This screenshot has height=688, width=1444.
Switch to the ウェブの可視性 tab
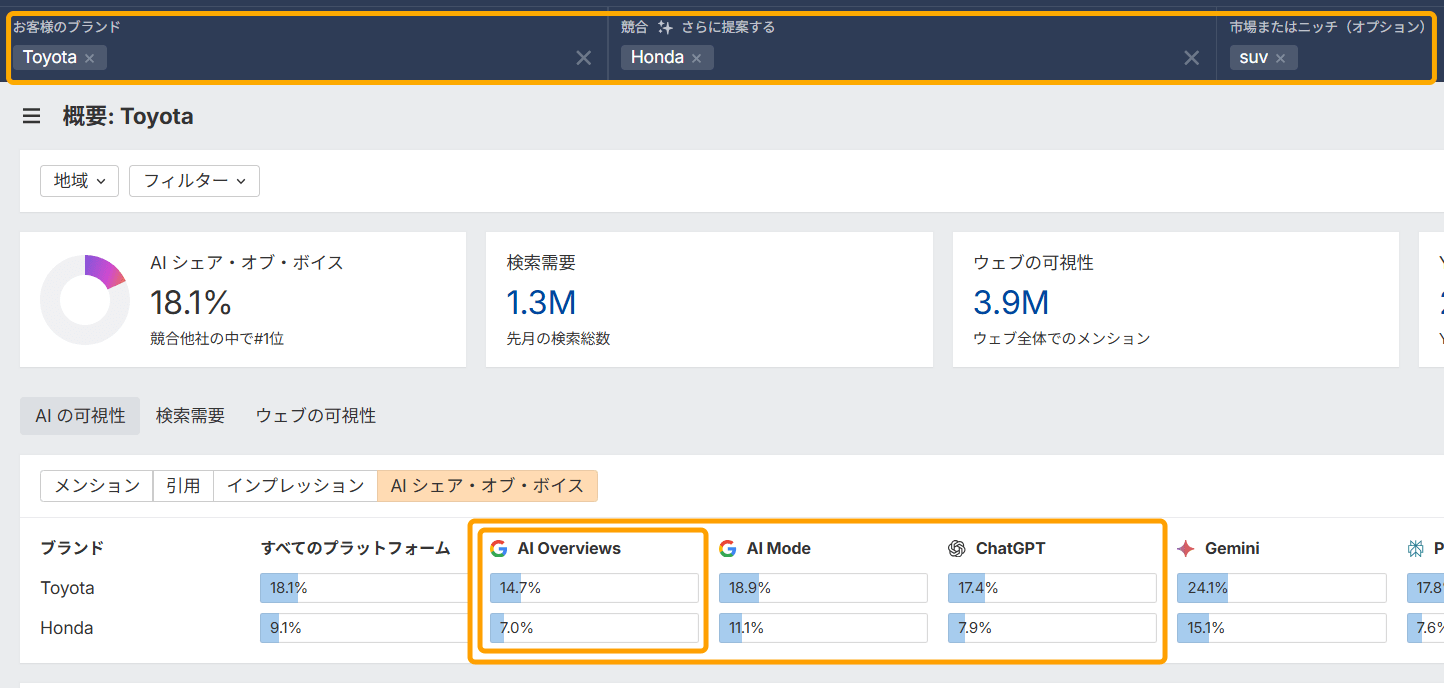[x=315, y=415]
